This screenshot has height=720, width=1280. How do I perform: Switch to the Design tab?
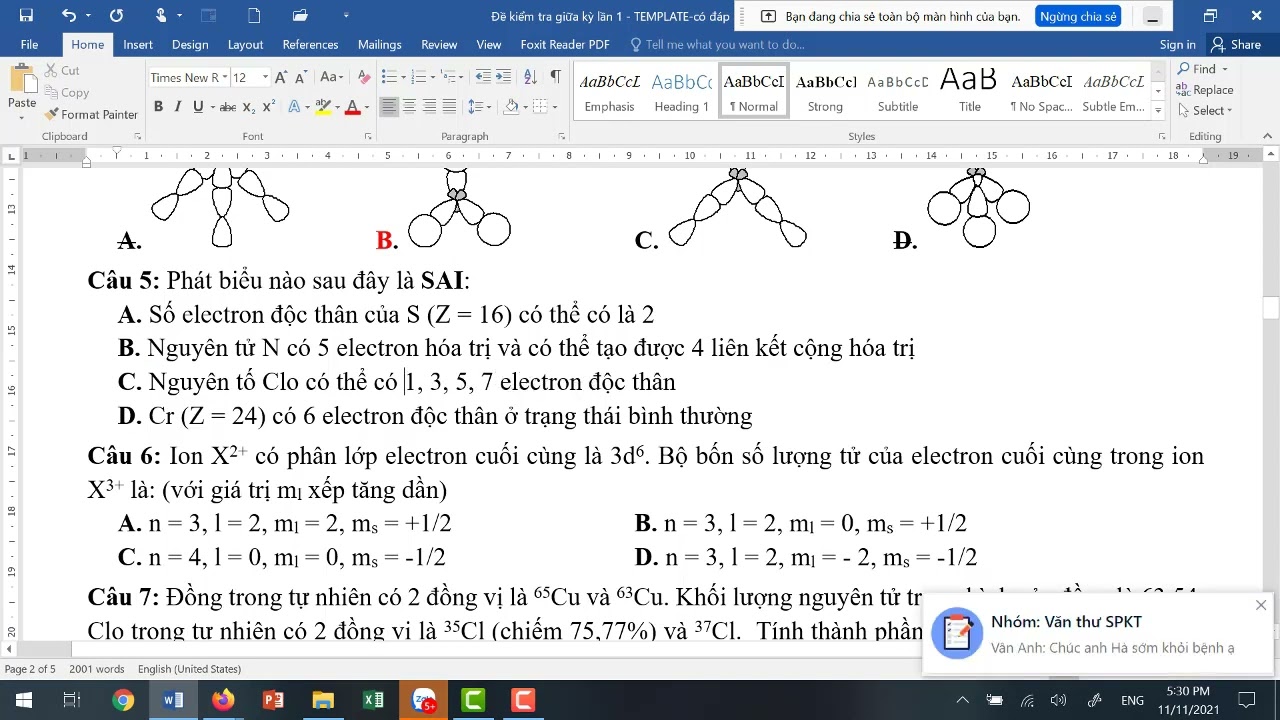click(190, 45)
